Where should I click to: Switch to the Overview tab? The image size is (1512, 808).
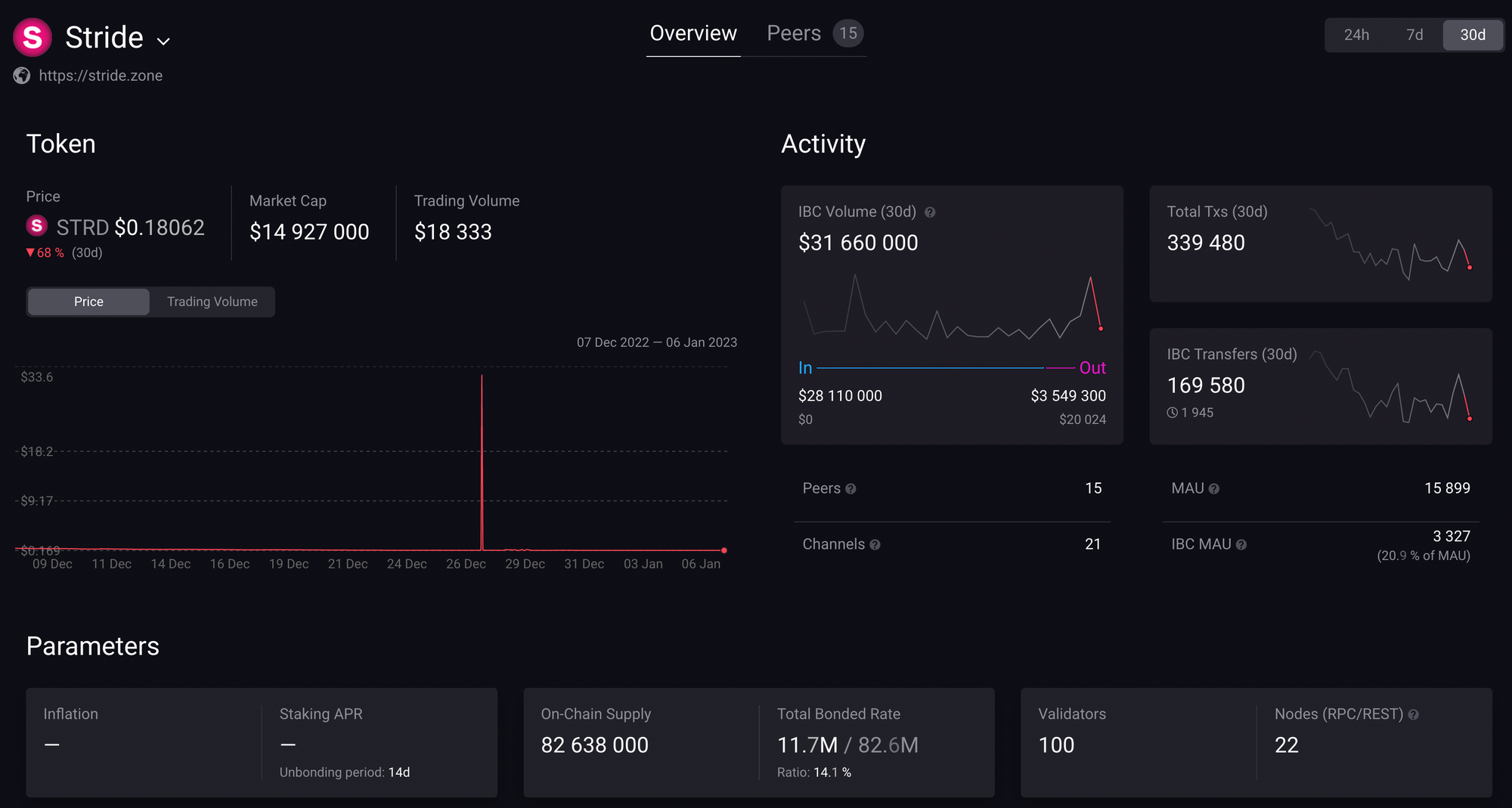point(693,33)
